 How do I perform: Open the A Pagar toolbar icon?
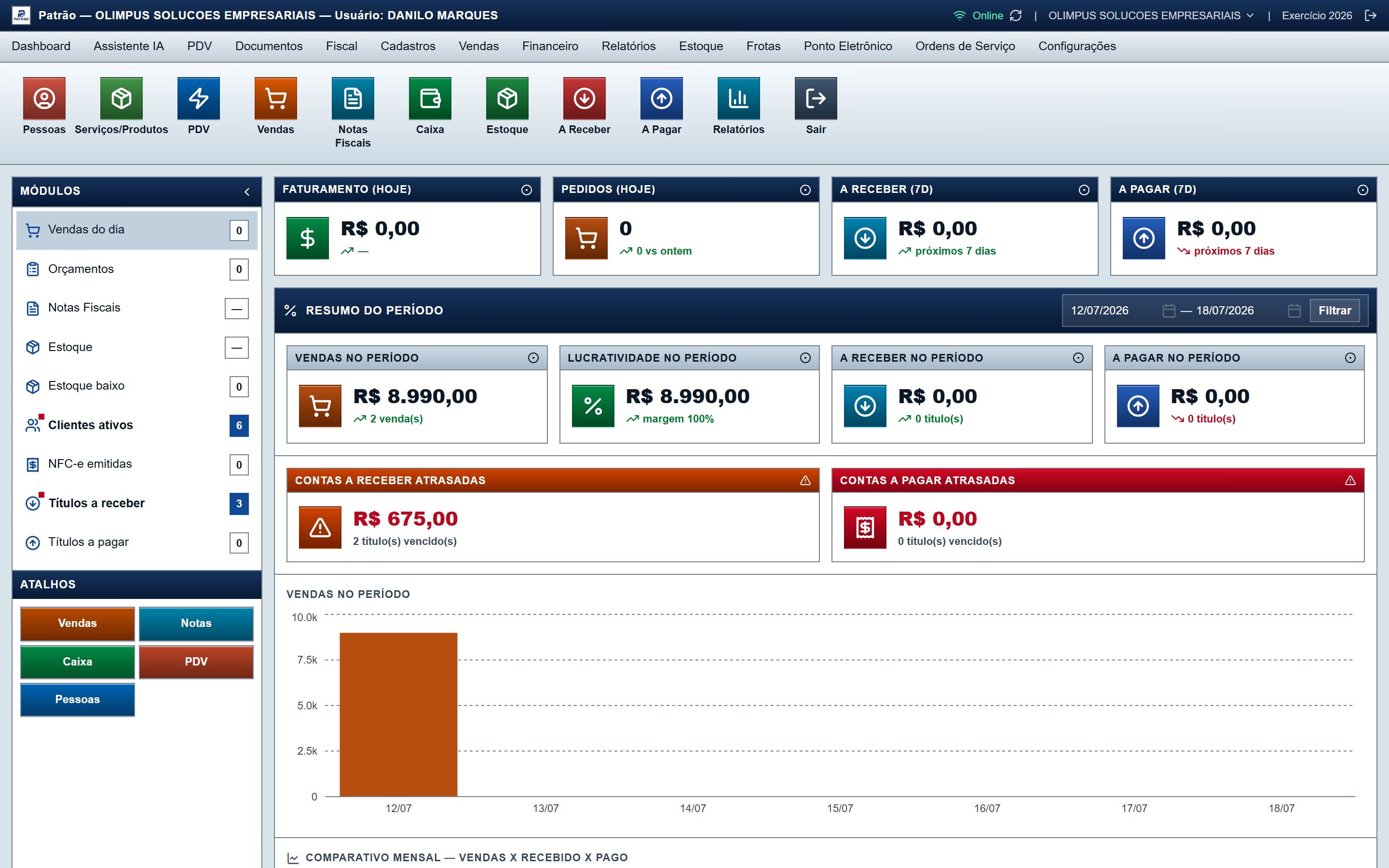point(661,98)
